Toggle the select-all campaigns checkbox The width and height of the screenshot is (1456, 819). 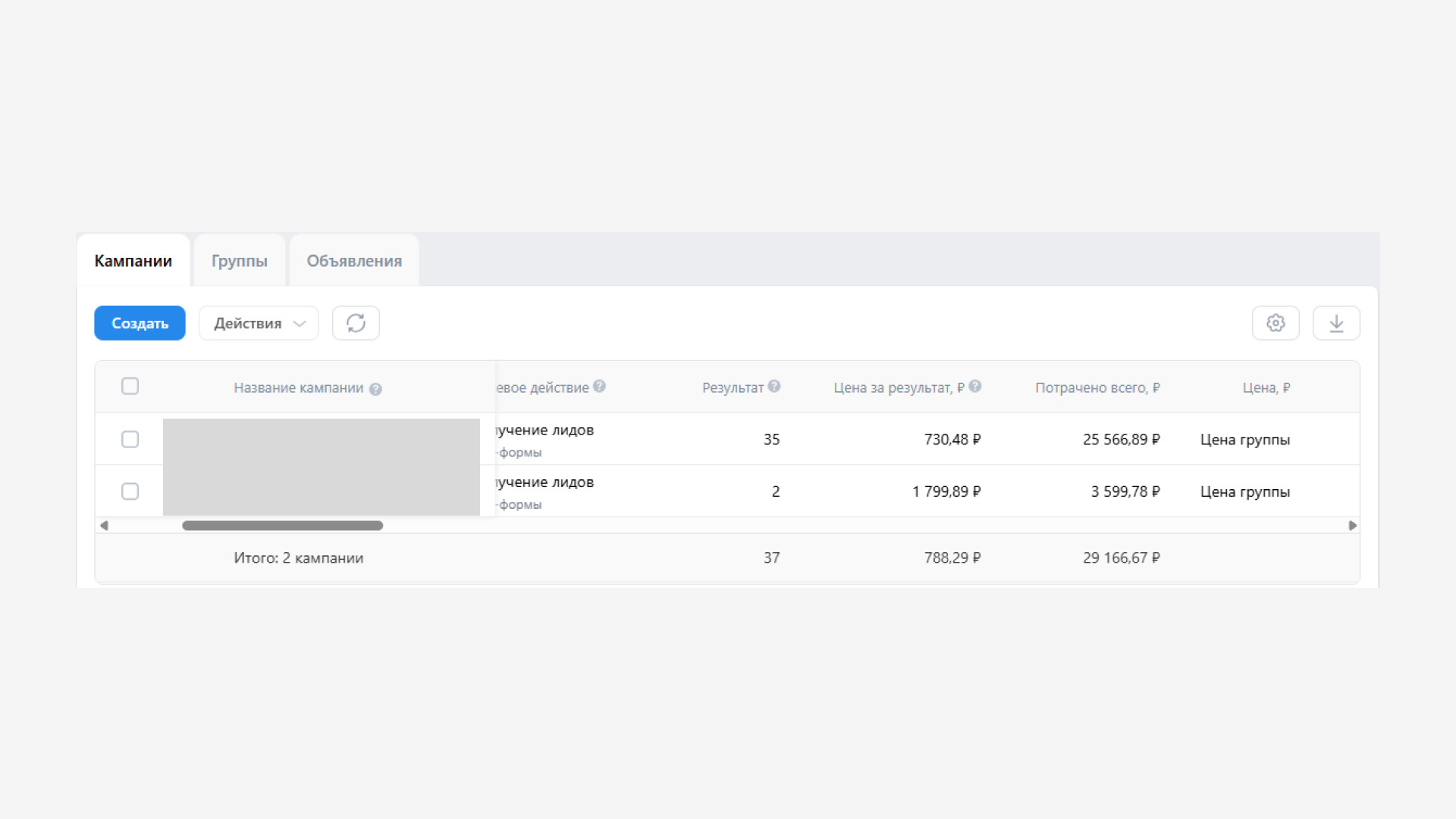tap(130, 386)
